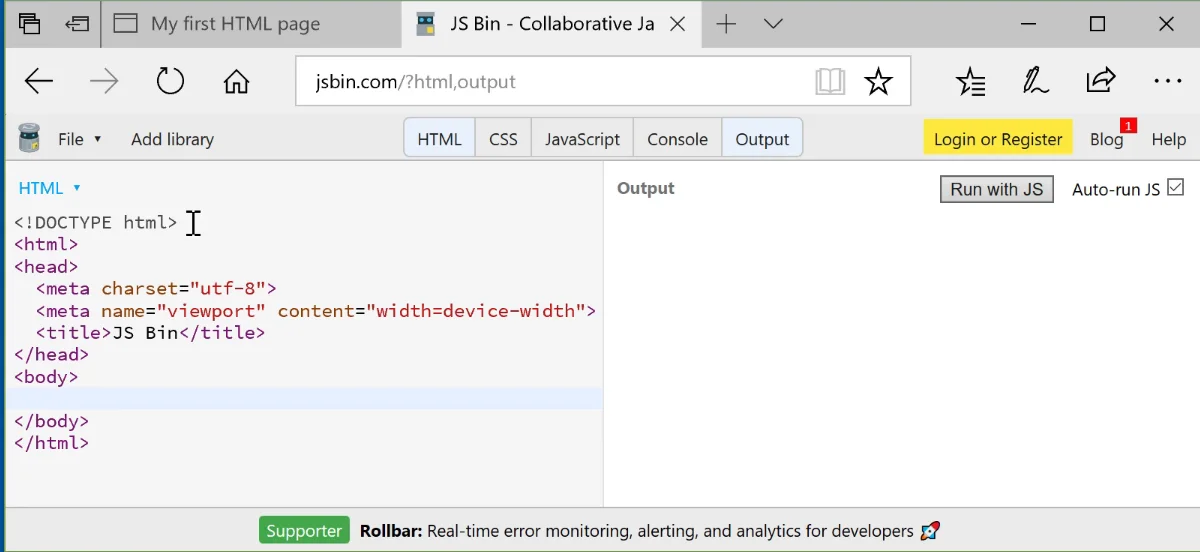The image size is (1200, 552).
Task: Click Run with JS button
Action: [x=996, y=189]
